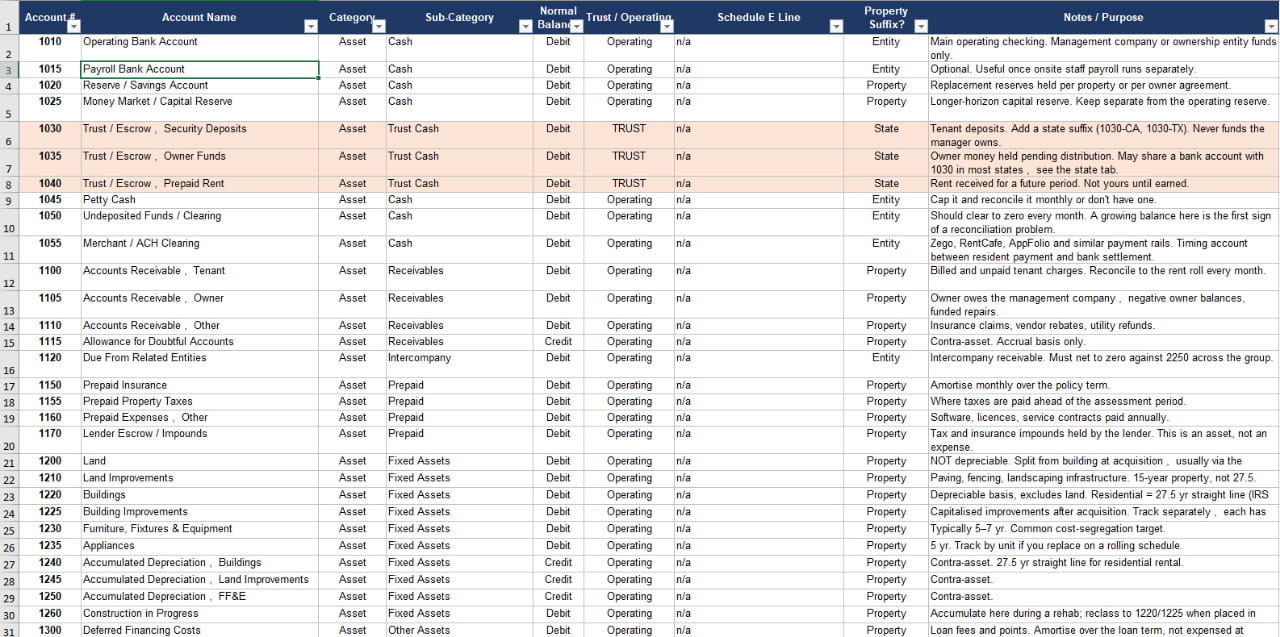Select the note 'Contra-asset. Accrual basis only.'
The width and height of the screenshot is (1280, 637).
click(x=1103, y=342)
